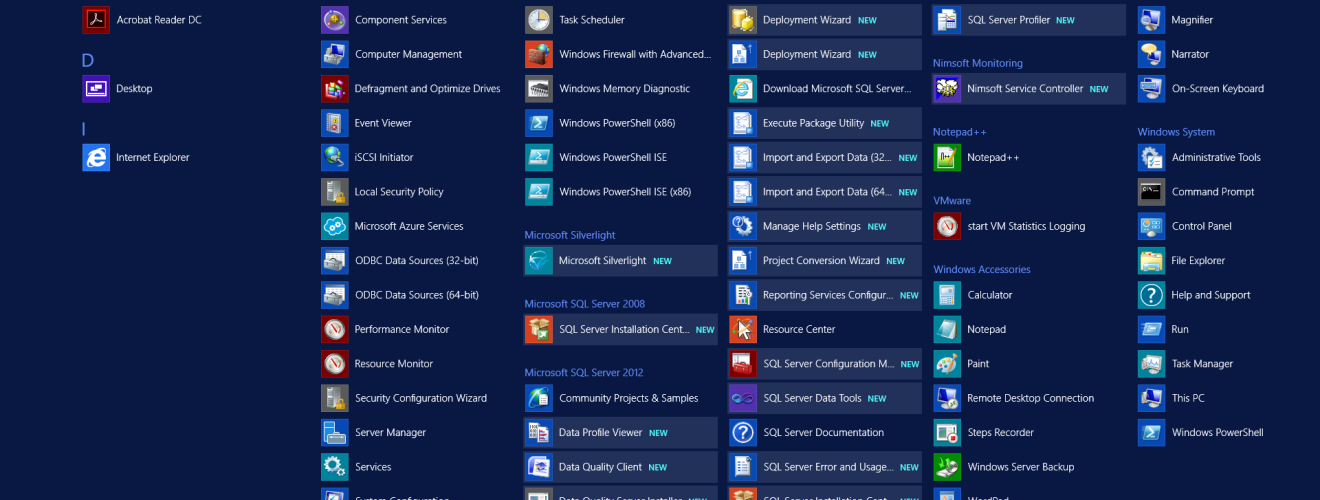Image resolution: width=1320 pixels, height=500 pixels.
Task: Open Event Viewer icon
Action: [x=335, y=123]
